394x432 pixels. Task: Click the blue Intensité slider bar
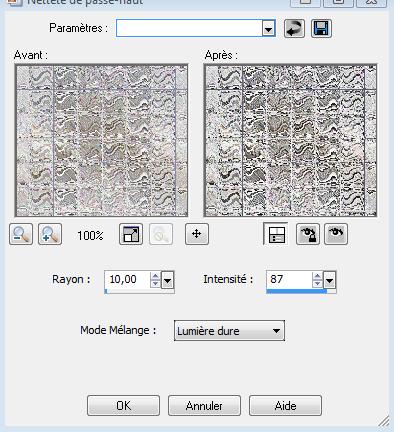point(297,291)
